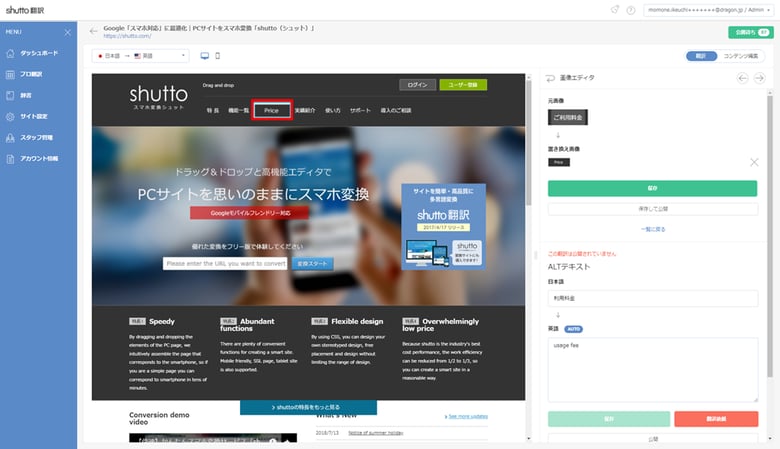Viewport: 780px width, 449px height.
Task: Click the small replacement image thumbnail Price
Action: point(559,162)
